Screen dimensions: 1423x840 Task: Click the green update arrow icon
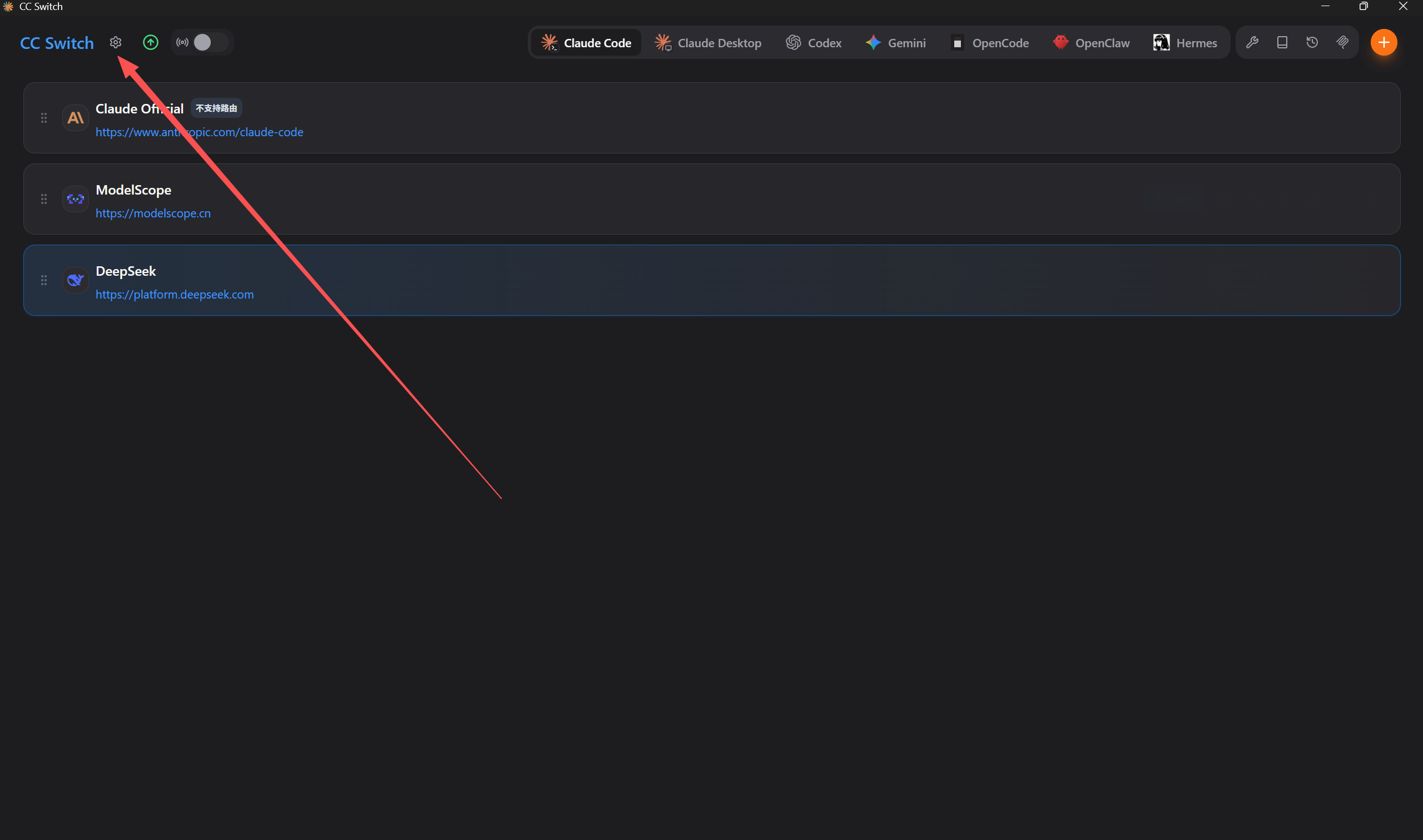click(151, 42)
